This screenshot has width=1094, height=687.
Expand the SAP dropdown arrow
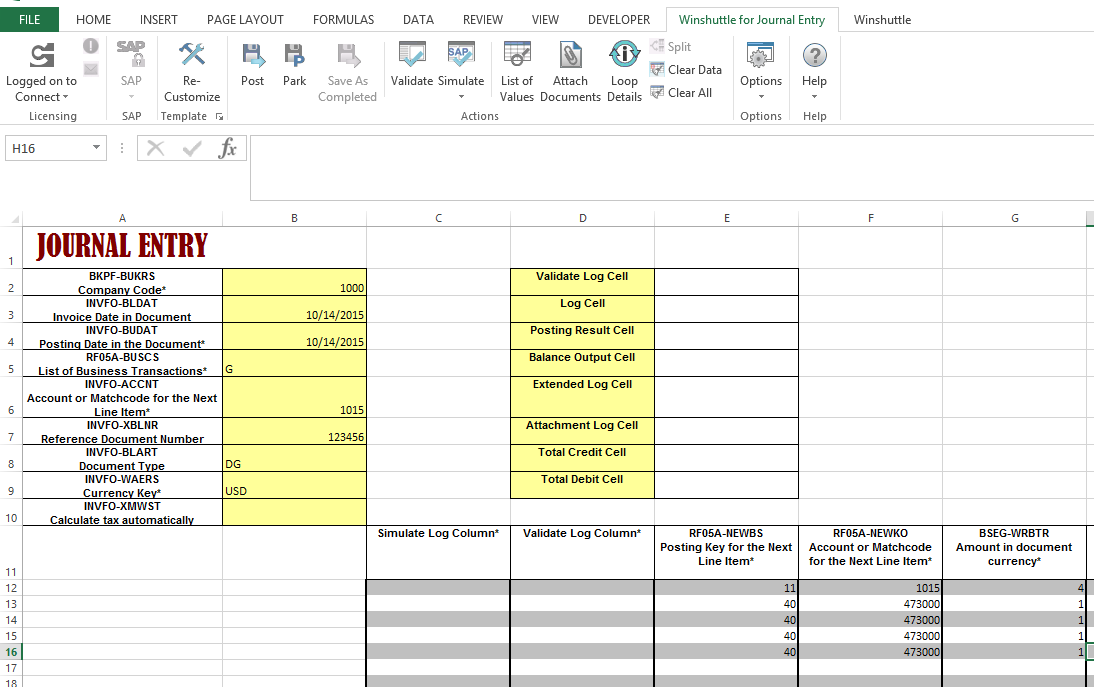pyautogui.click(x=131, y=97)
